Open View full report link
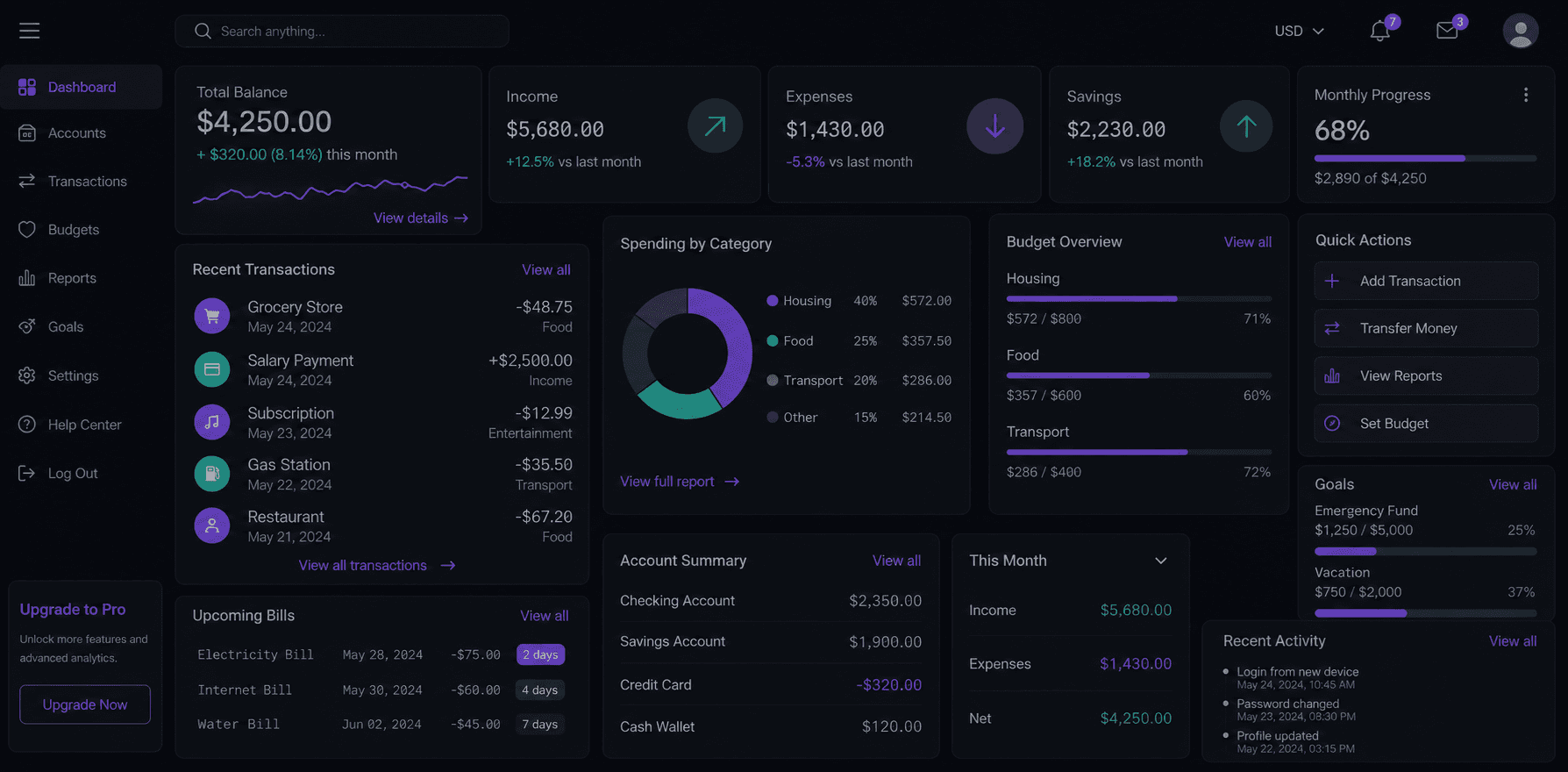Image resolution: width=1568 pixels, height=772 pixels. pos(680,482)
